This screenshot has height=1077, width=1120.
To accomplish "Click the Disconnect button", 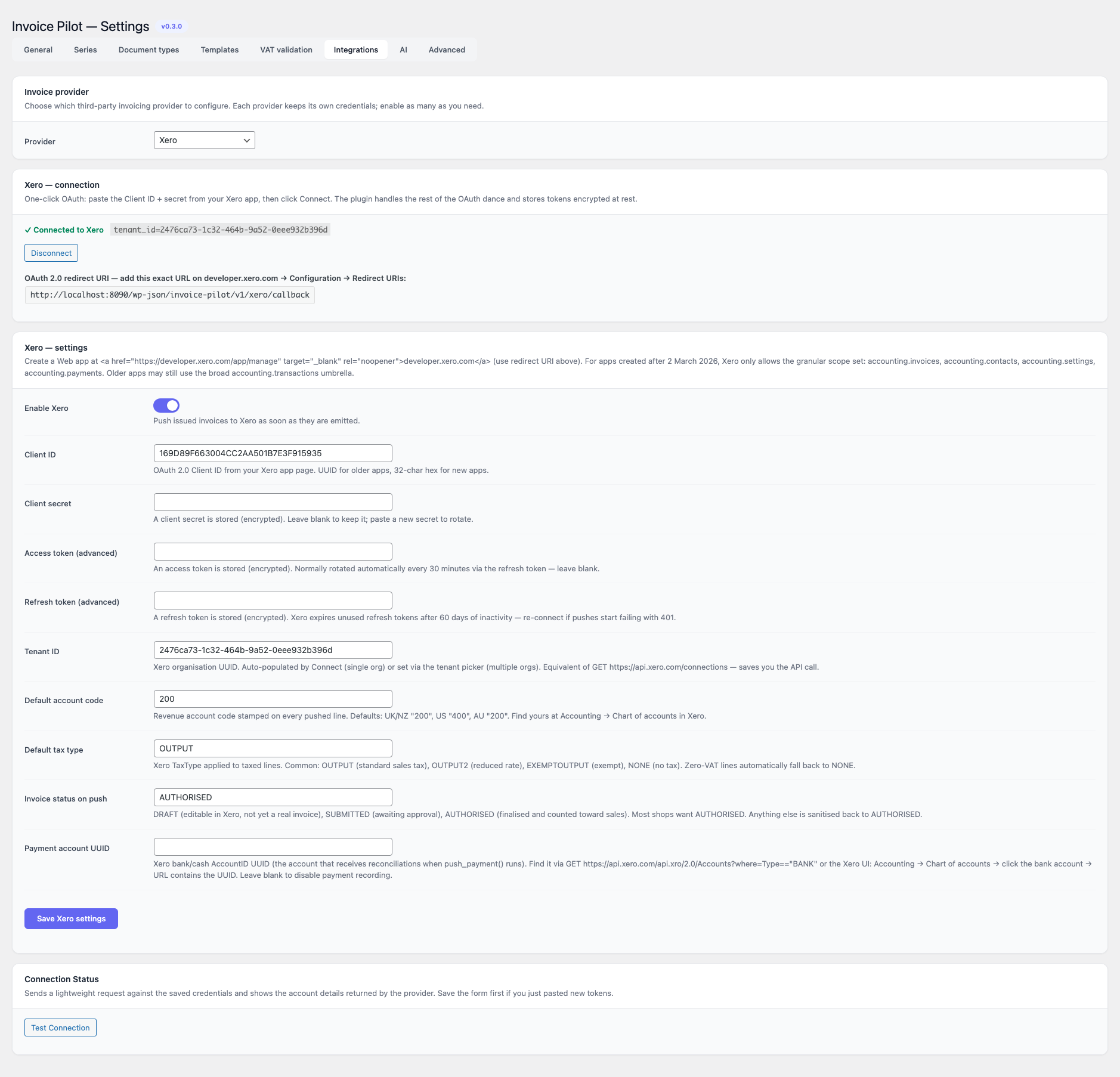I will [51, 253].
